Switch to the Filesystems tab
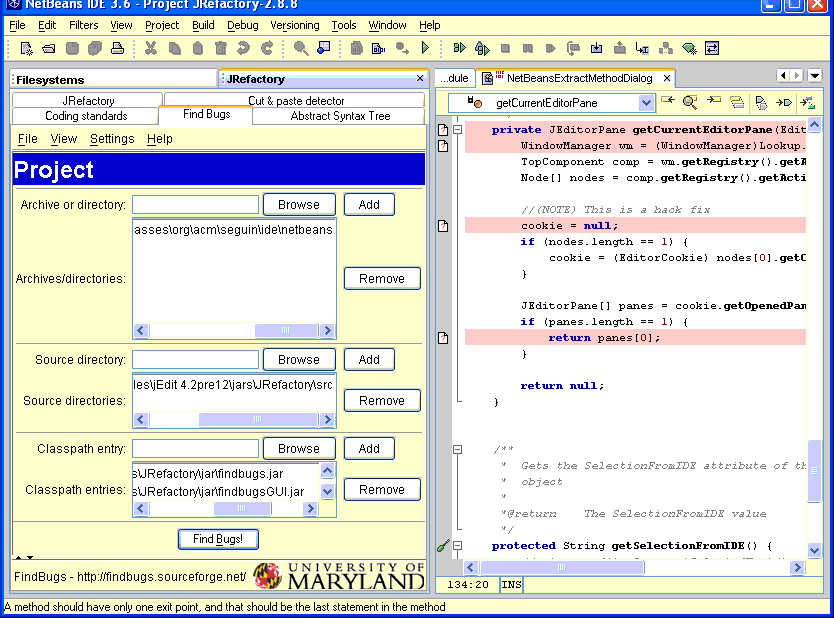This screenshot has width=834, height=618. pyautogui.click(x=114, y=80)
